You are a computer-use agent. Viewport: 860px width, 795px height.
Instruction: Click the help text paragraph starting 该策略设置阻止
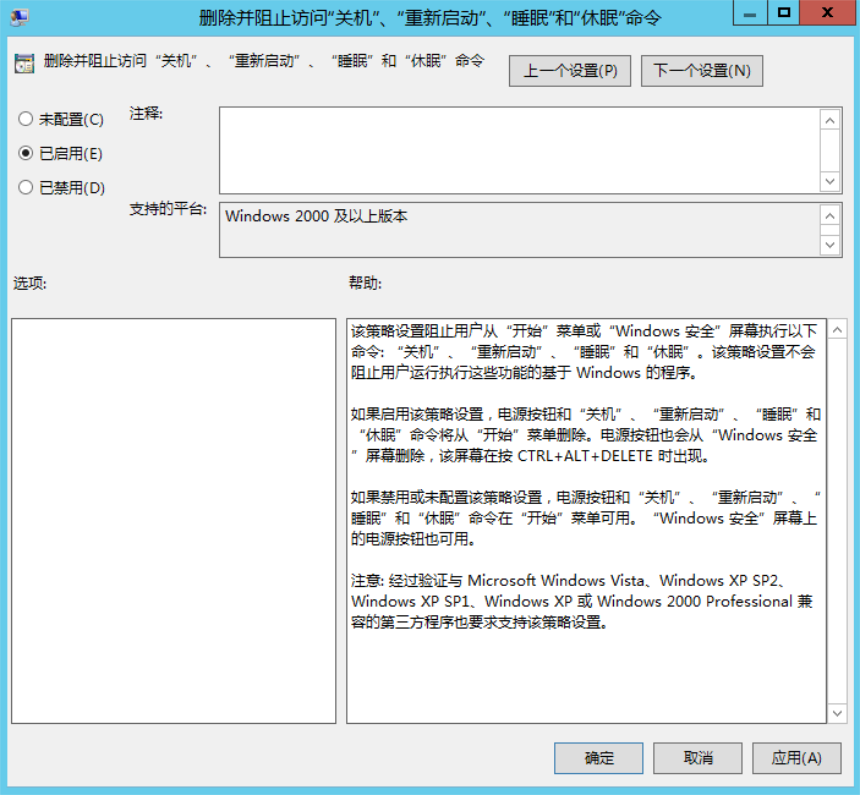click(x=584, y=352)
